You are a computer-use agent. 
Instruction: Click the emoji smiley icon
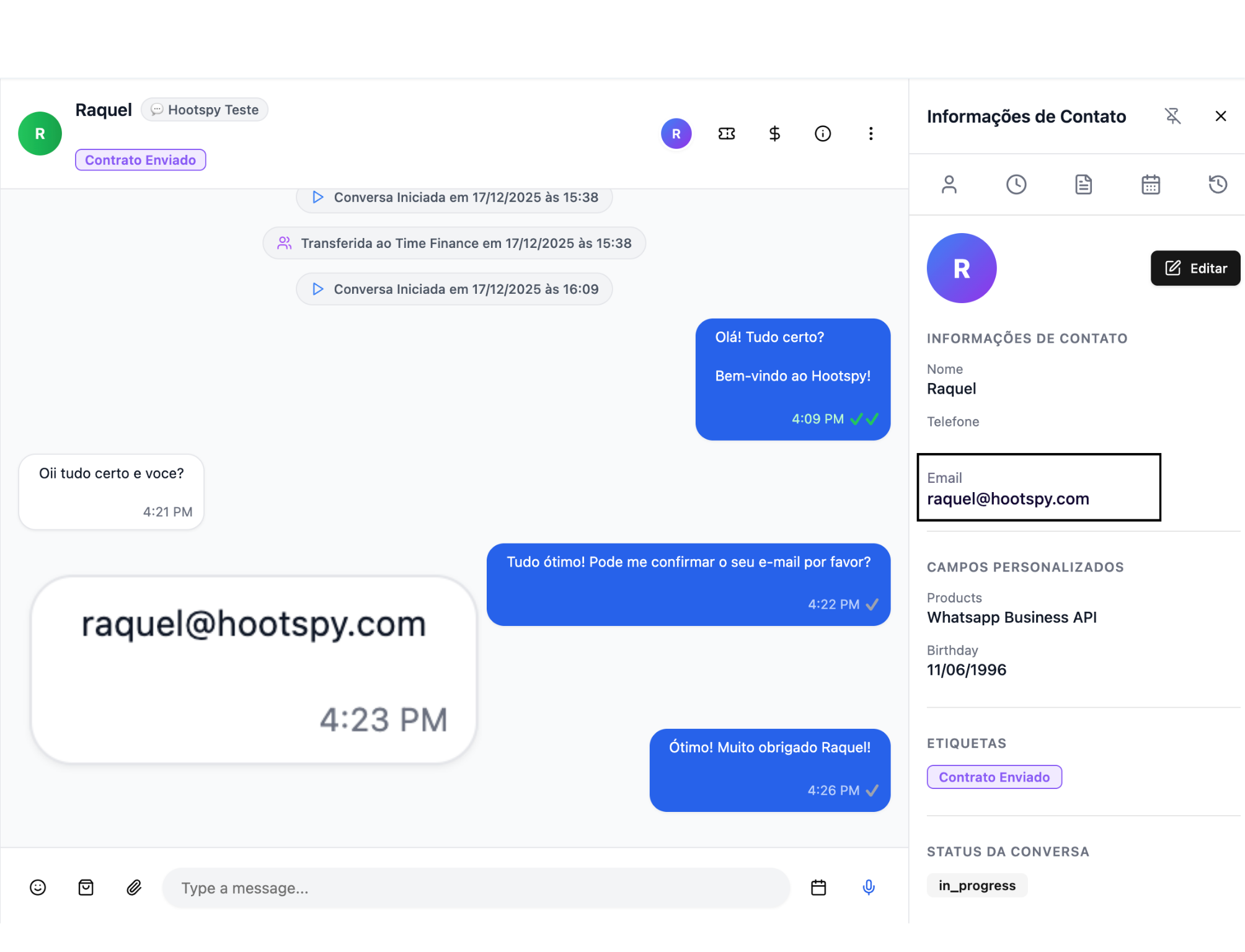click(x=38, y=888)
